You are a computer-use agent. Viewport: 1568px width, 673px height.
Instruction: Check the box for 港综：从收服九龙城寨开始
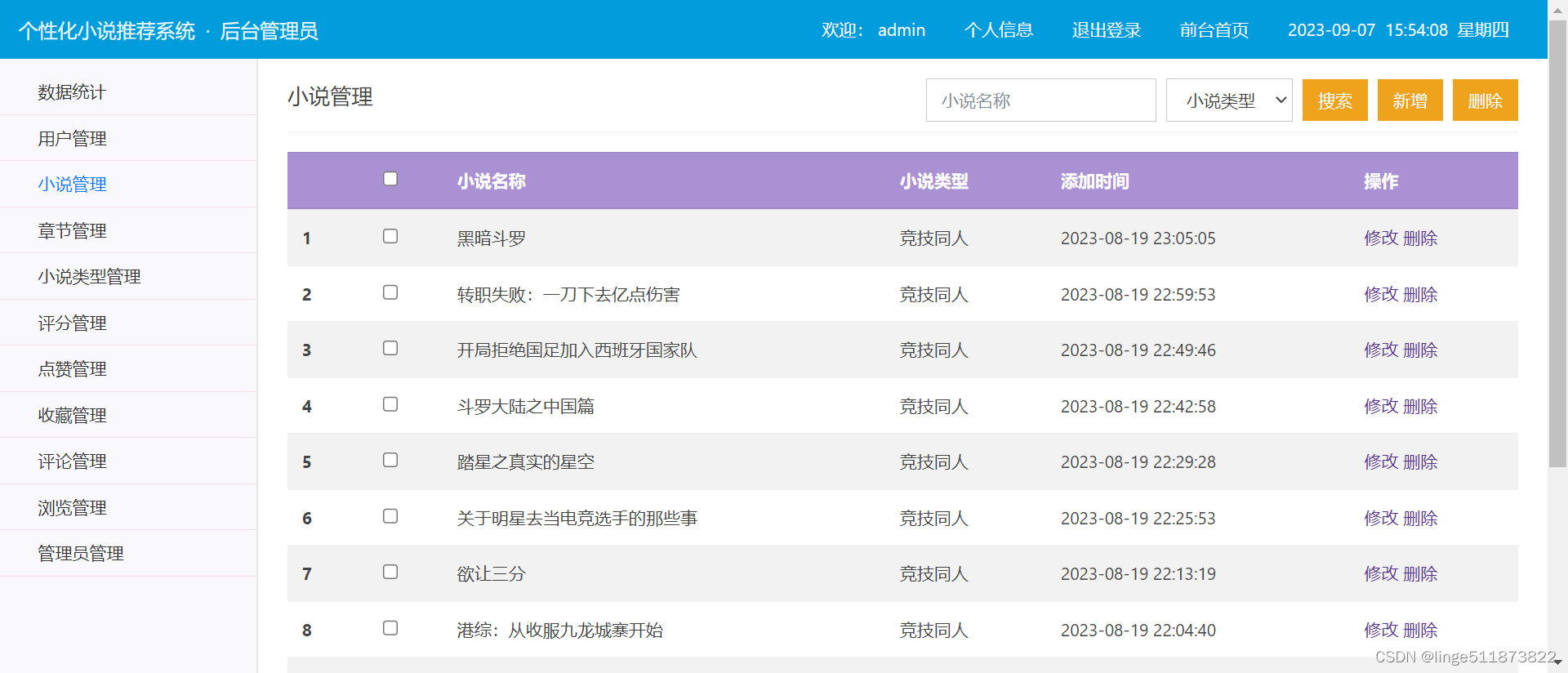[390, 628]
